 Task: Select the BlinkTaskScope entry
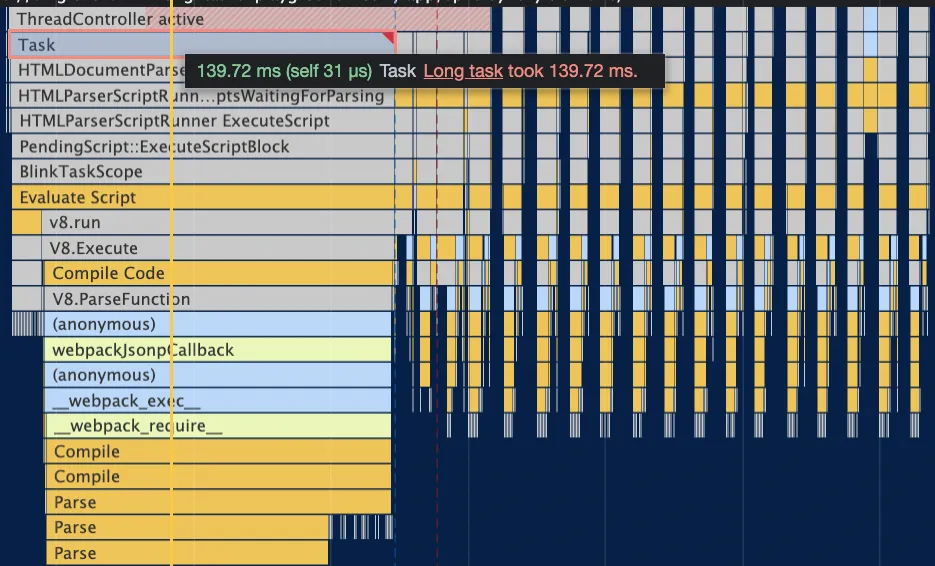(203, 172)
